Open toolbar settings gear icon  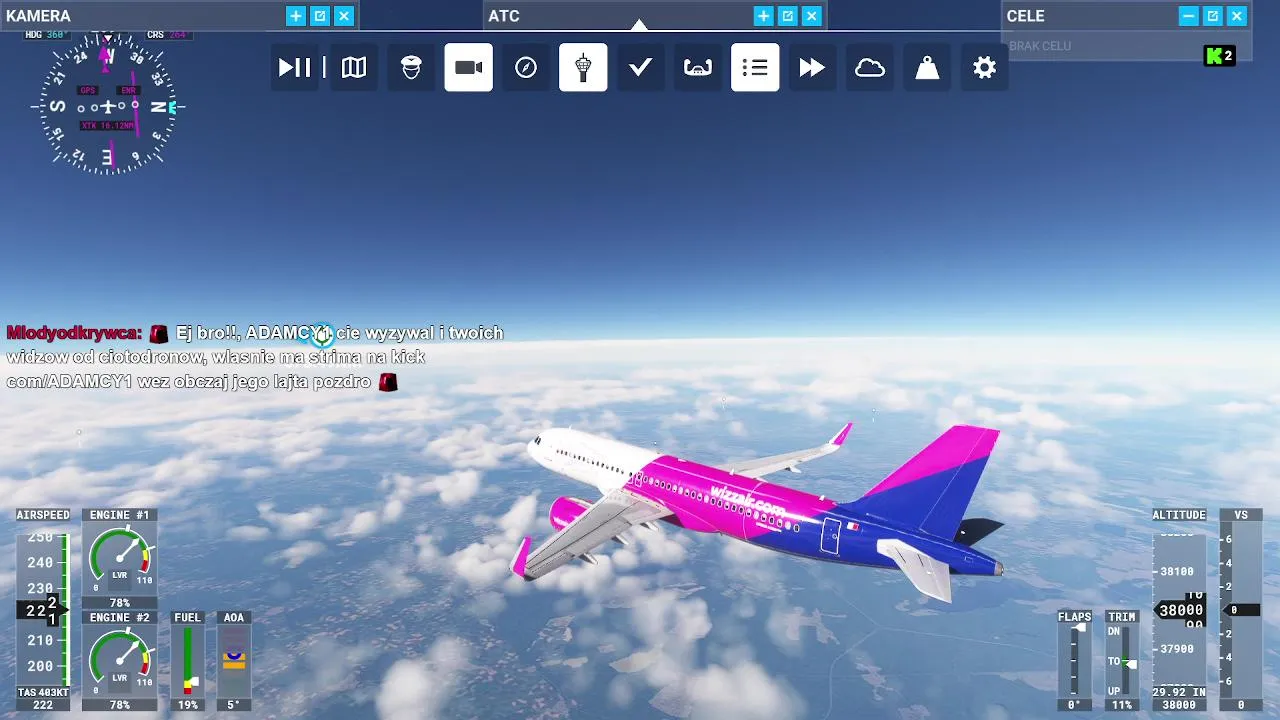984,67
